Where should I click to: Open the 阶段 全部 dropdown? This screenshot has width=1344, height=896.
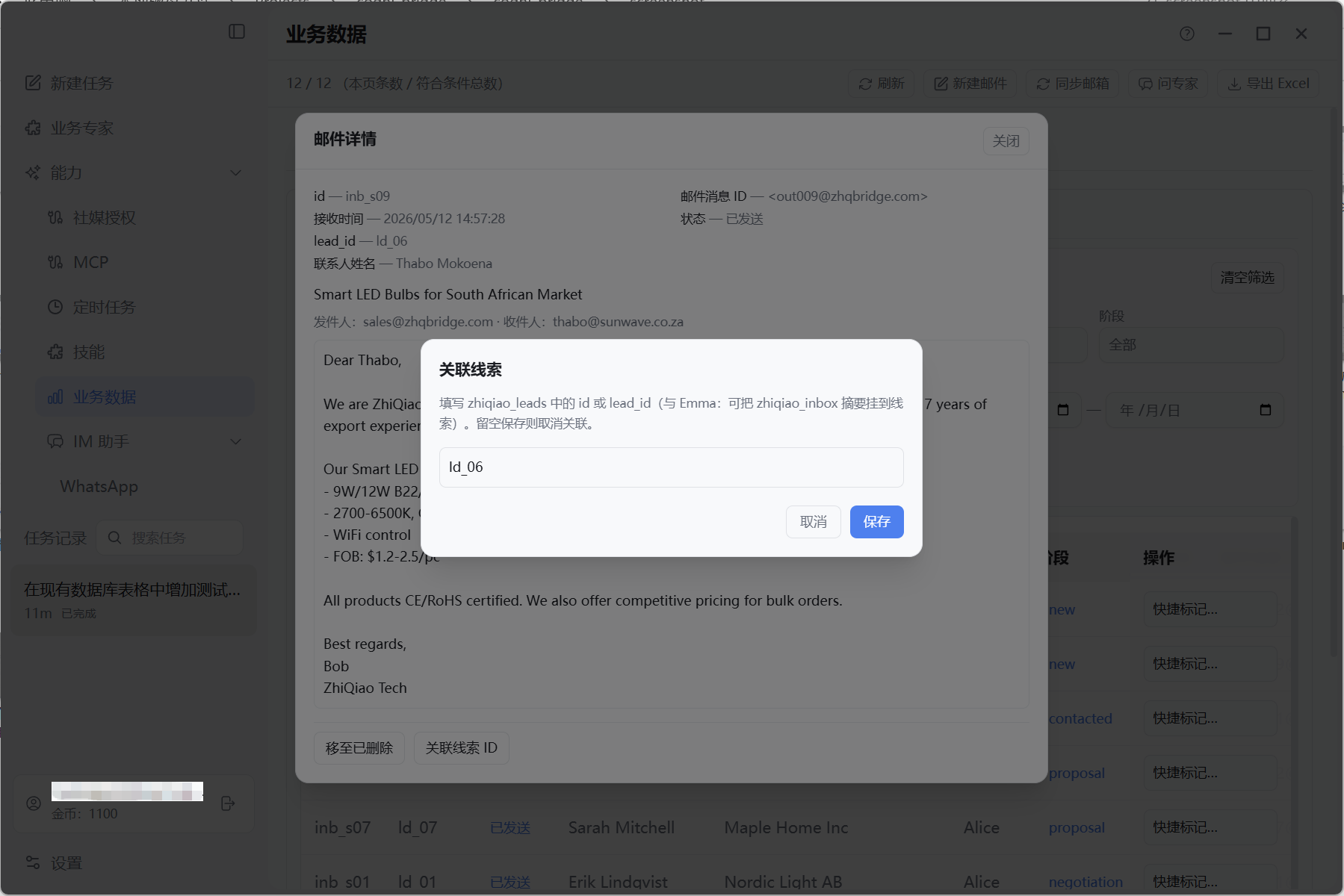coord(1191,345)
